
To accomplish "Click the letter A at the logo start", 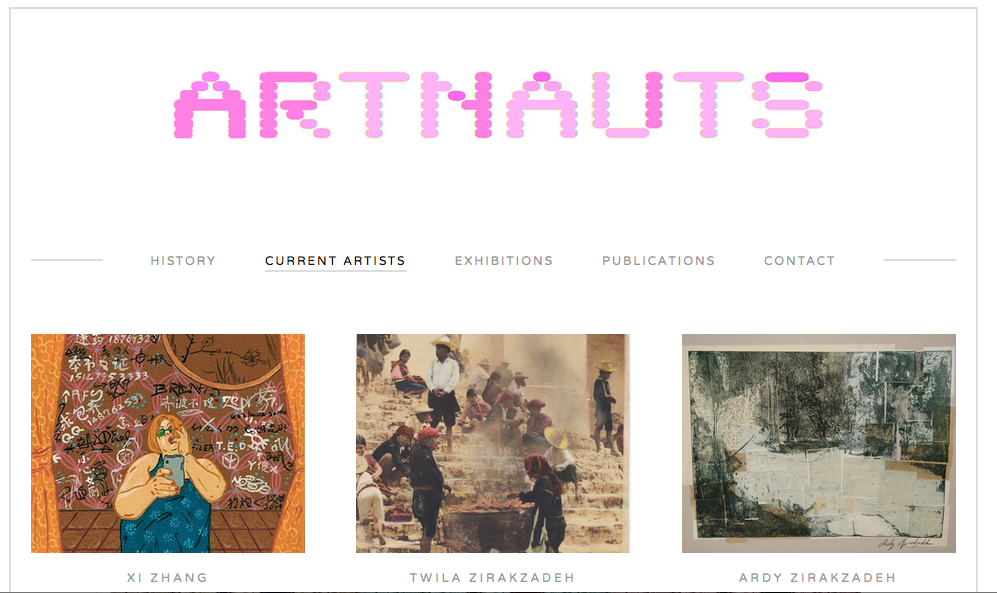I will [210, 105].
